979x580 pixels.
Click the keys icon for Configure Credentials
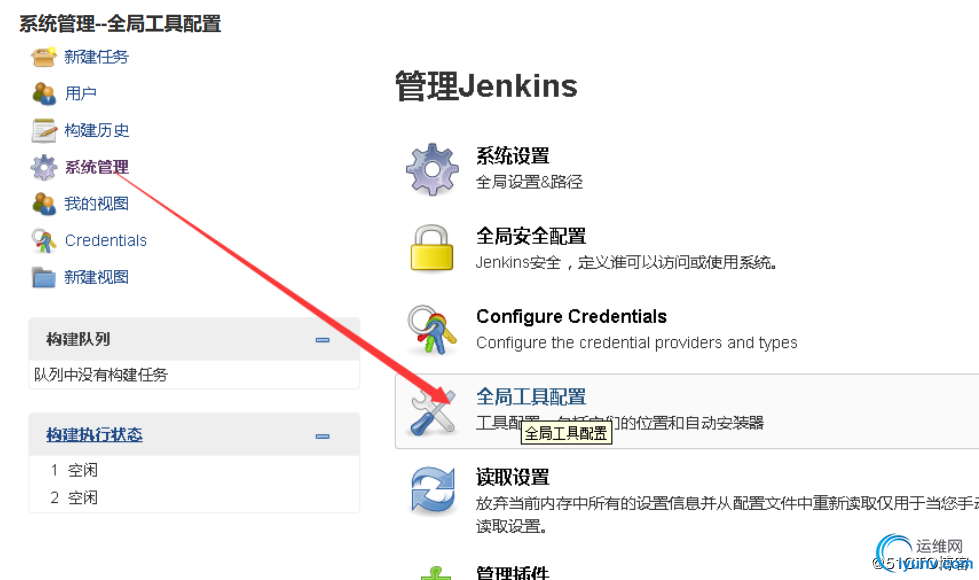pyautogui.click(x=432, y=330)
